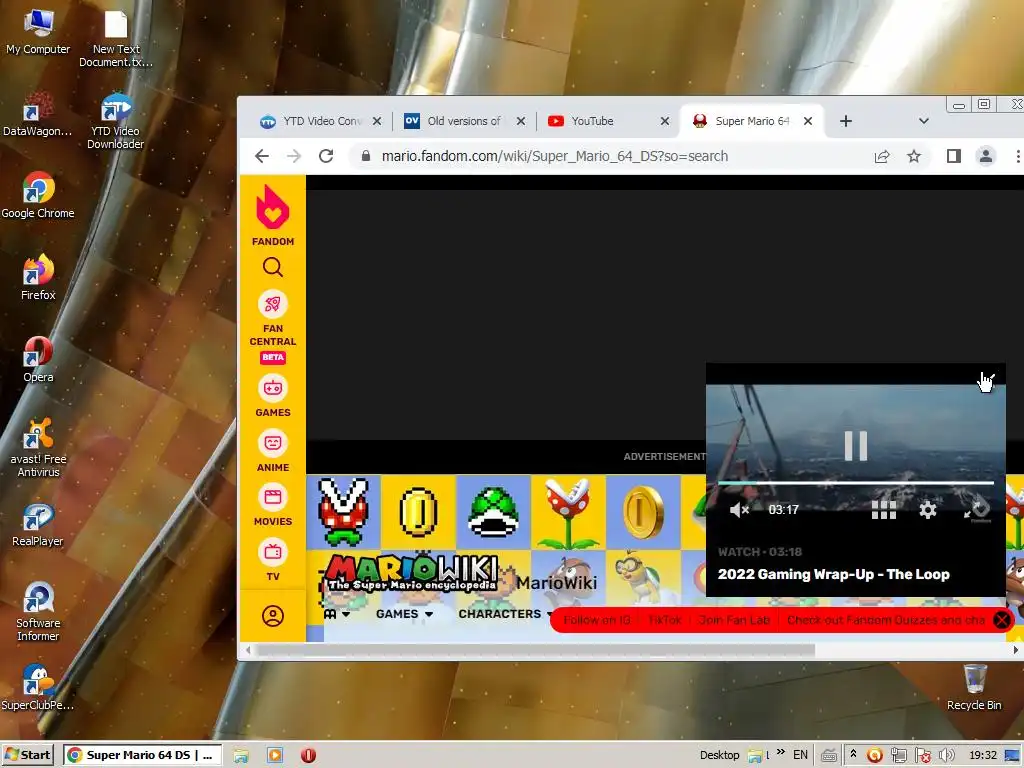Unmute the floating video player
This screenshot has width=1024, height=768.
coord(739,509)
